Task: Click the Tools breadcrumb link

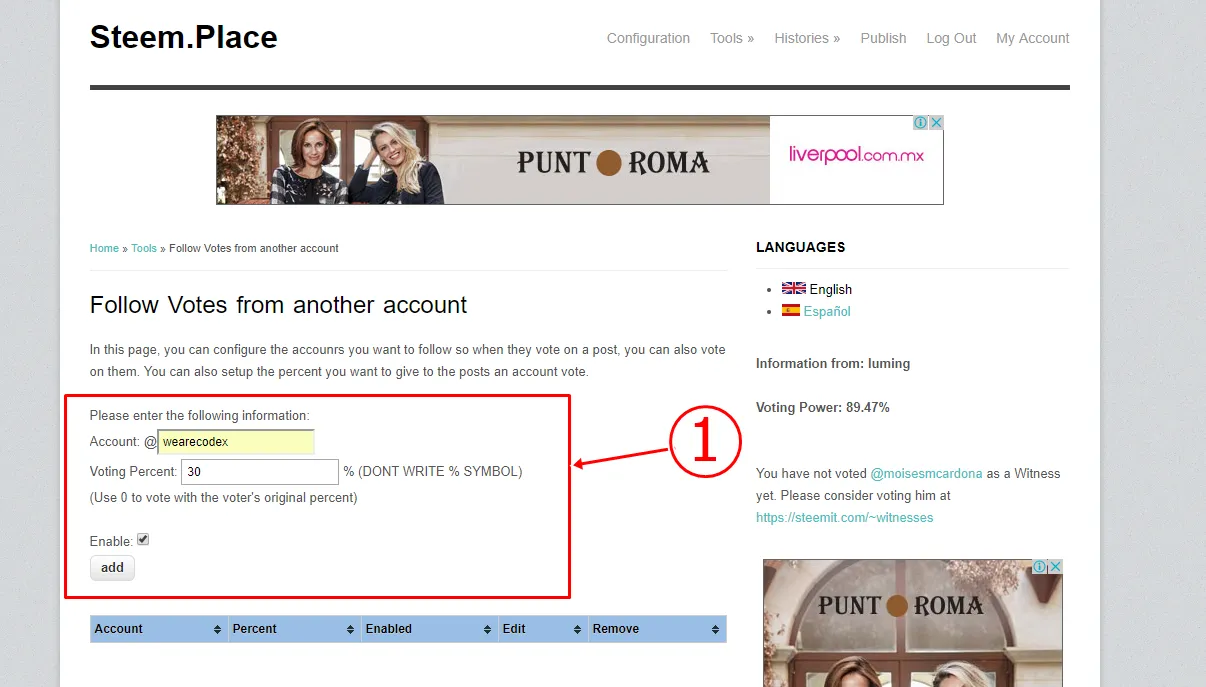Action: (x=144, y=248)
